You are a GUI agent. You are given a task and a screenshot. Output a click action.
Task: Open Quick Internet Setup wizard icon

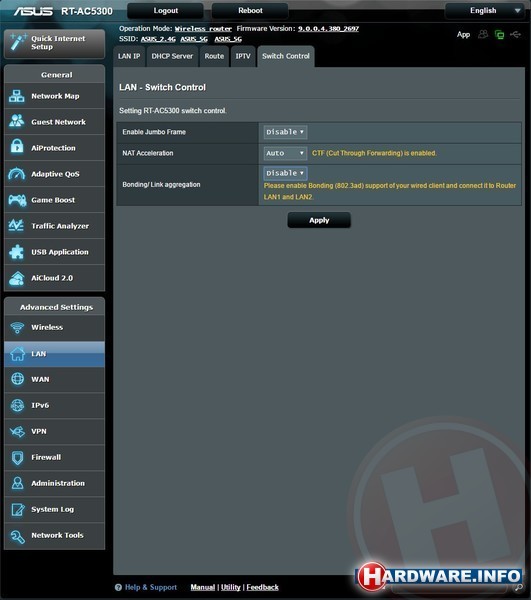tap(18, 42)
